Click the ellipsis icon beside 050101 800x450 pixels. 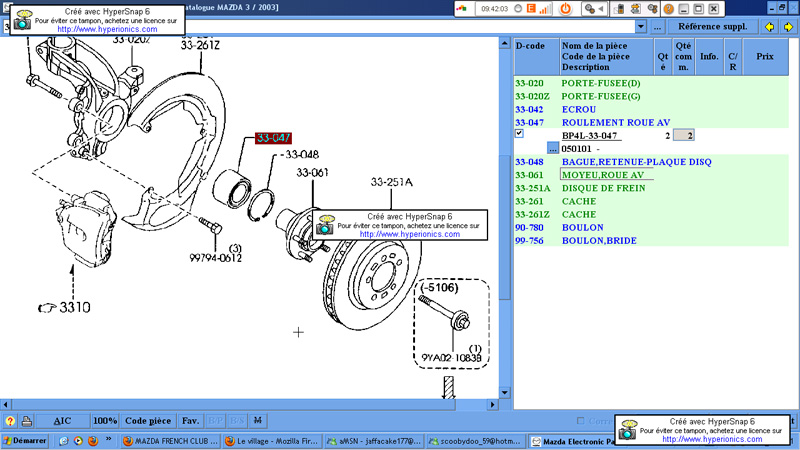pos(553,148)
